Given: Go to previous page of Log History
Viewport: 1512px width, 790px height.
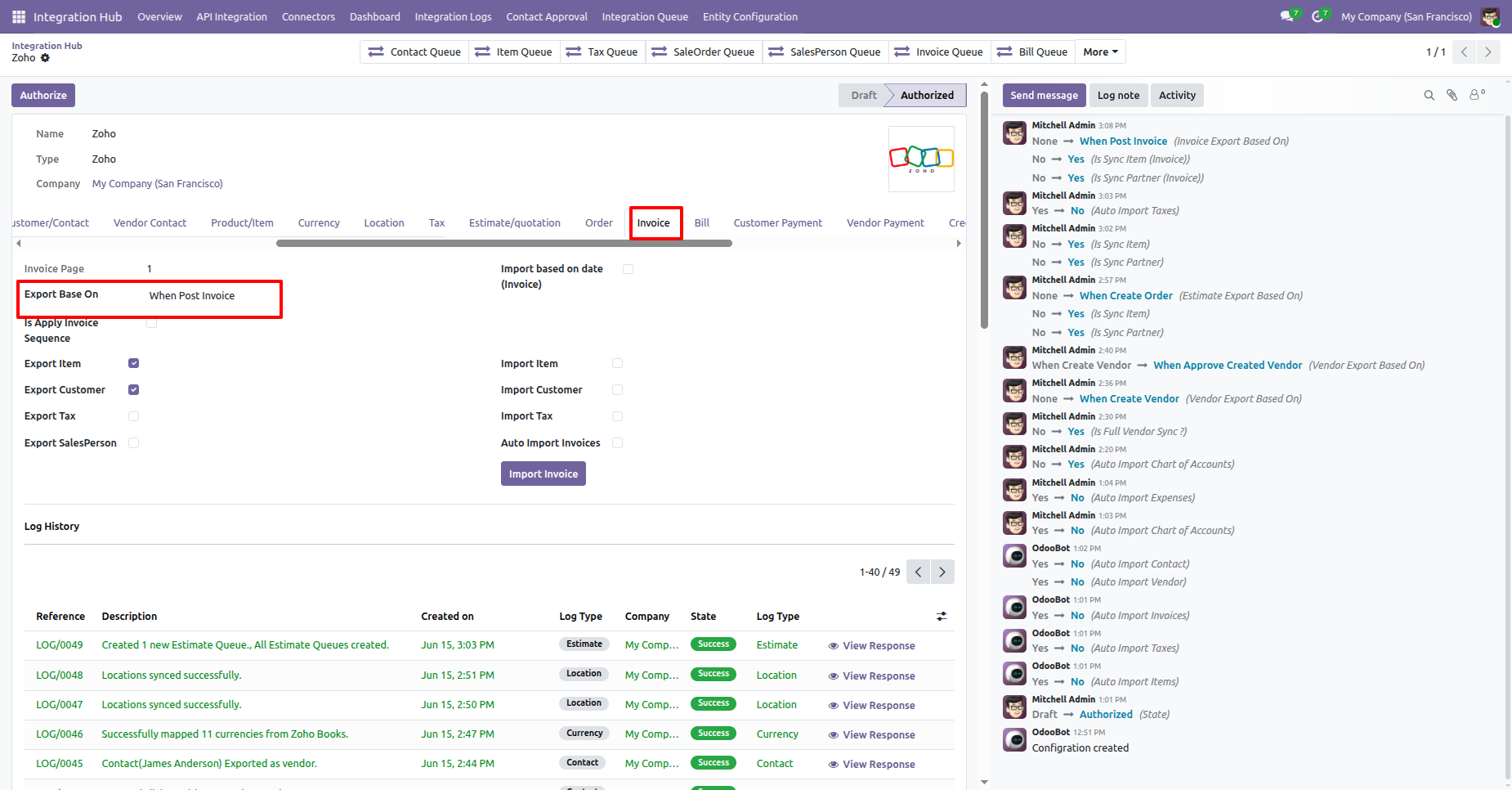Looking at the screenshot, I should [919, 572].
